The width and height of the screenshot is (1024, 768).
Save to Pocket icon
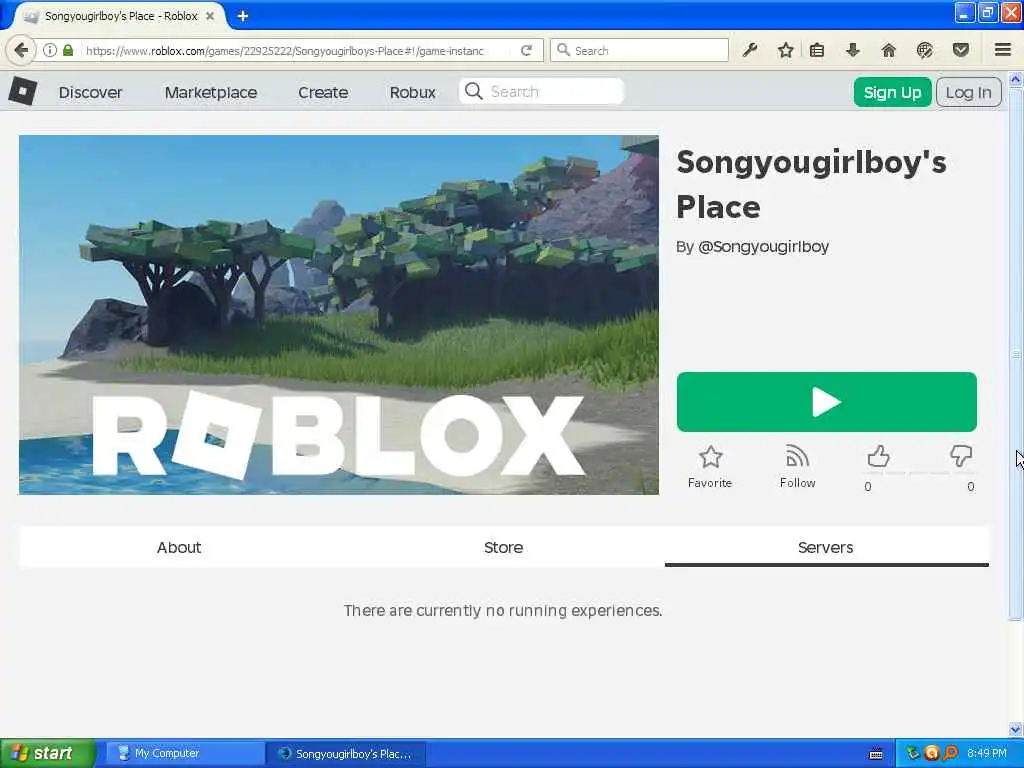tap(961, 50)
